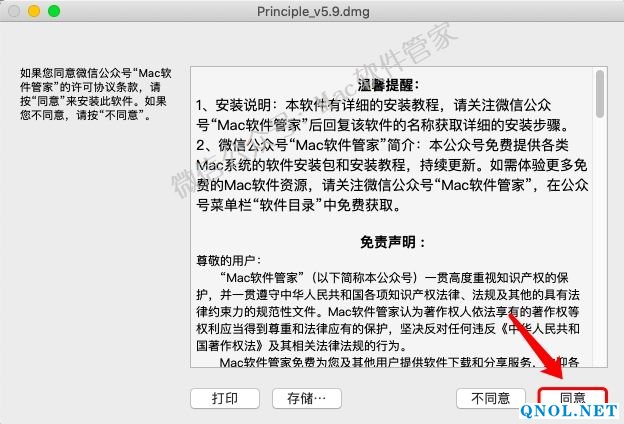Image resolution: width=624 pixels, height=424 pixels.
Task: Click the 同意 (Agree) button
Action: pyautogui.click(x=572, y=397)
